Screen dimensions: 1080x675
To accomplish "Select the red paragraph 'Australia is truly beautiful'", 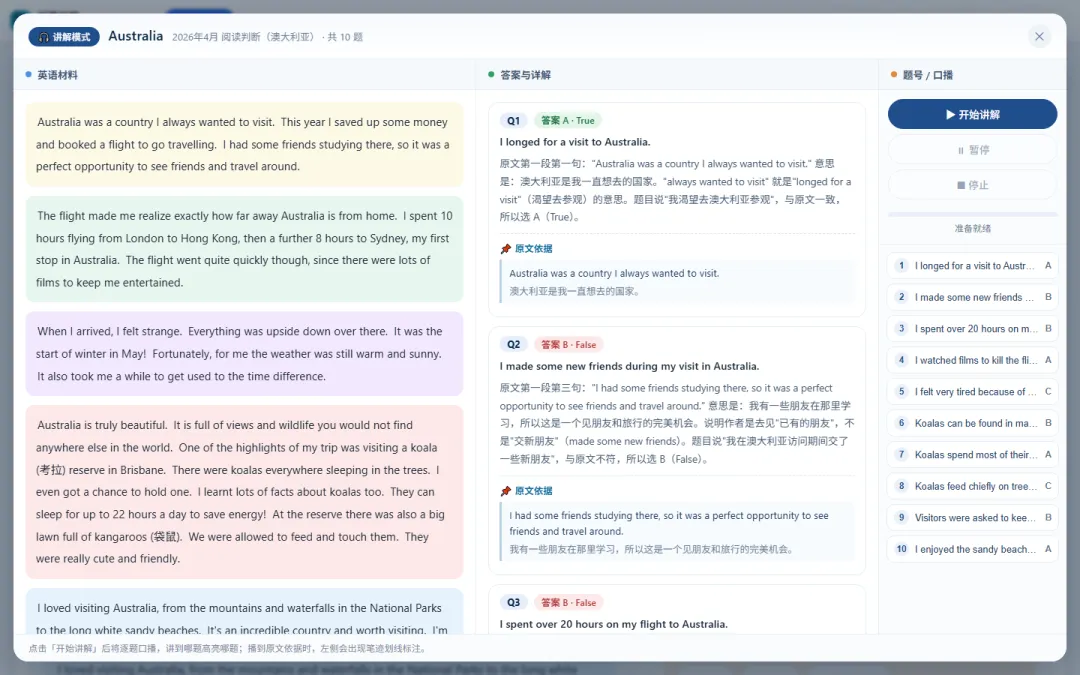I will click(245, 492).
